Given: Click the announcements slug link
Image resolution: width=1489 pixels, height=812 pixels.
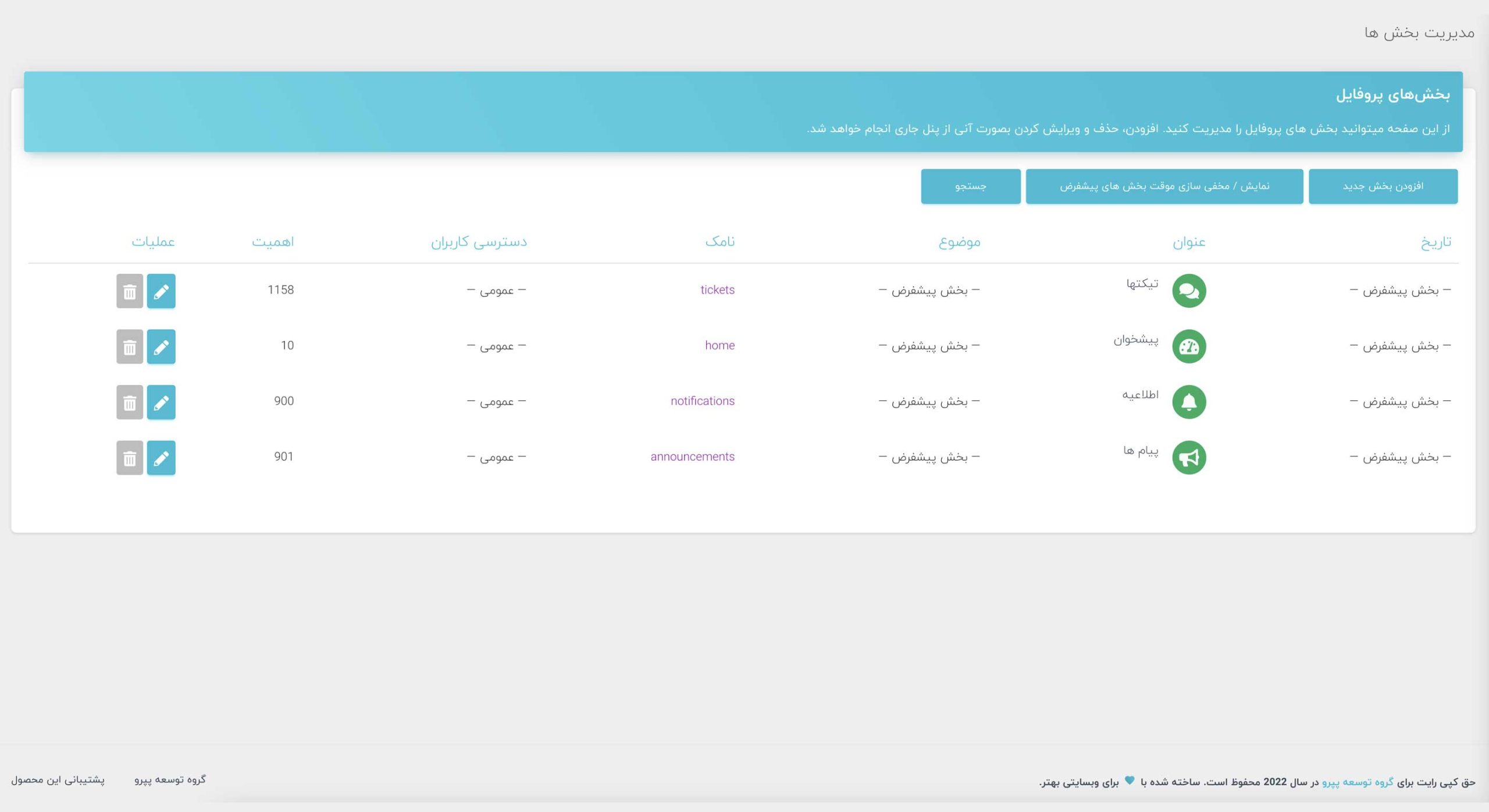Looking at the screenshot, I should pyautogui.click(x=692, y=457).
